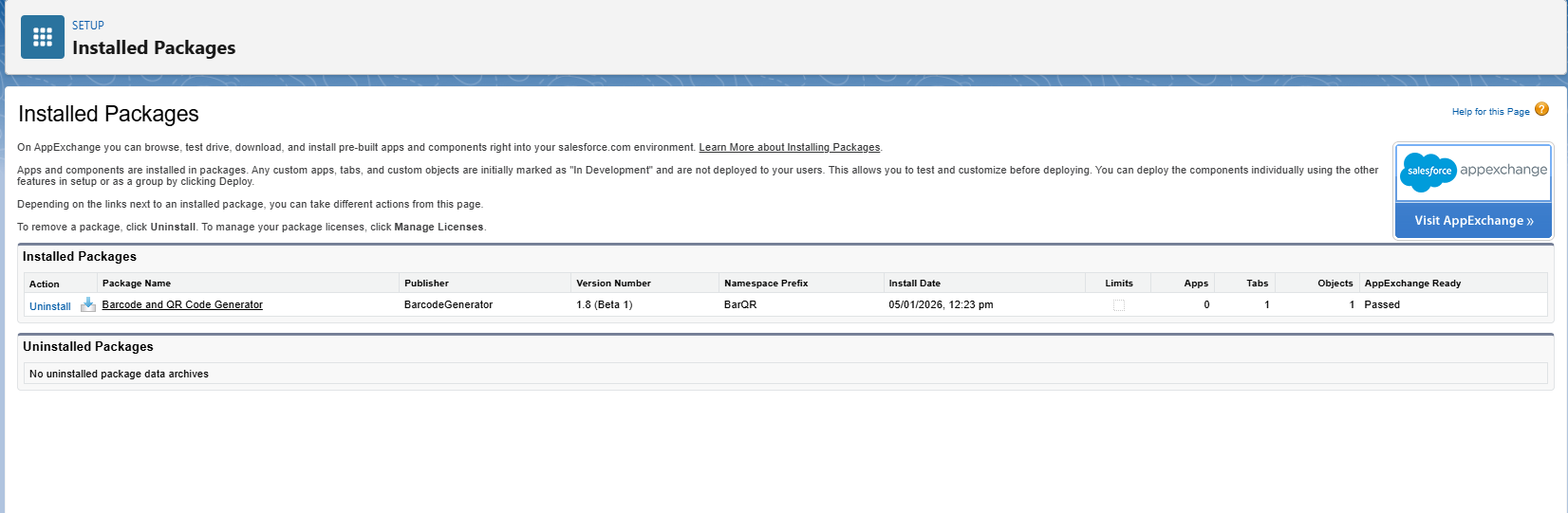Click the package download icon beside Uninstall
The width and height of the screenshot is (1568, 513).
[x=88, y=304]
